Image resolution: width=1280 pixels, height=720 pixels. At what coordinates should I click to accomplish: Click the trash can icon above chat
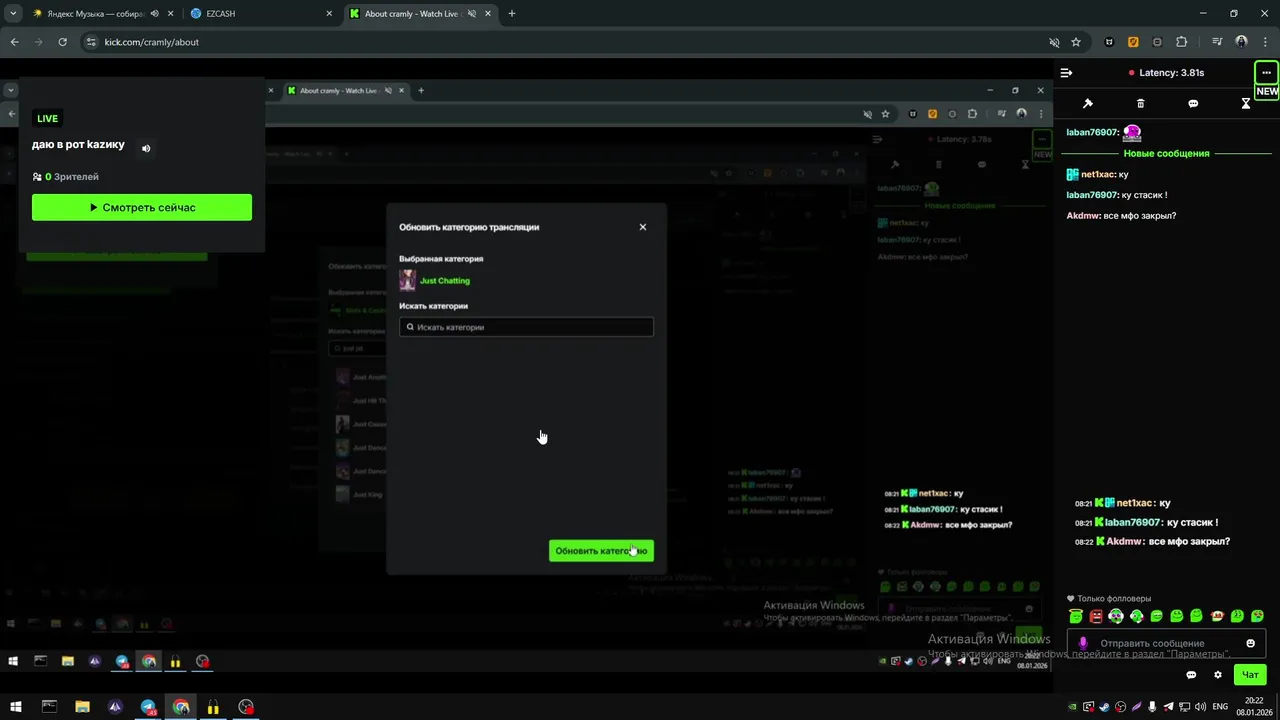(x=1141, y=103)
